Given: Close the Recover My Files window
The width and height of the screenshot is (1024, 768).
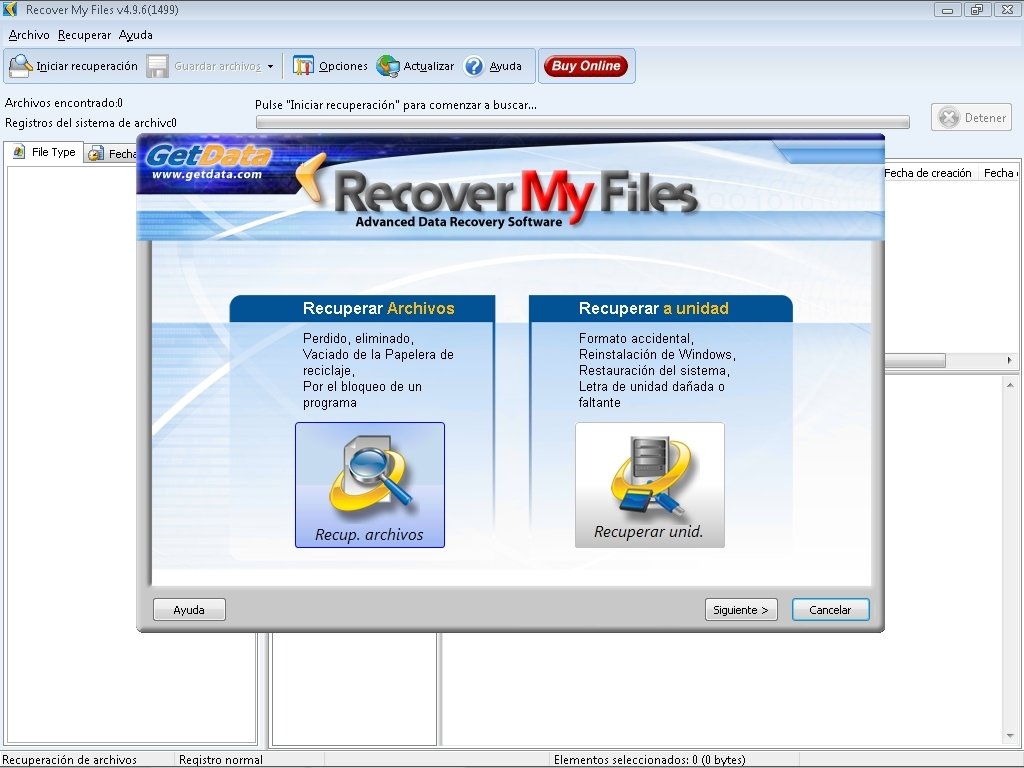Looking at the screenshot, I should pyautogui.click(x=1007, y=10).
